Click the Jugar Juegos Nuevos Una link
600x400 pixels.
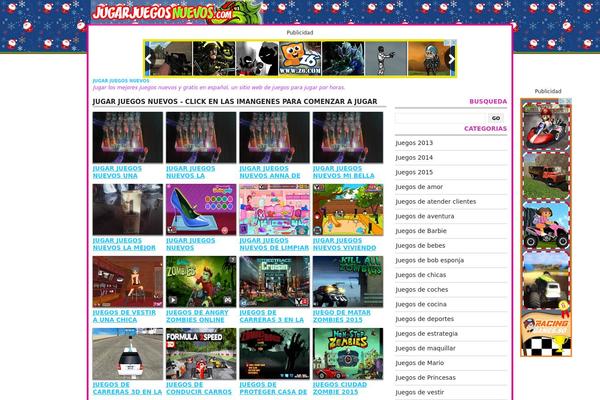click(117, 172)
